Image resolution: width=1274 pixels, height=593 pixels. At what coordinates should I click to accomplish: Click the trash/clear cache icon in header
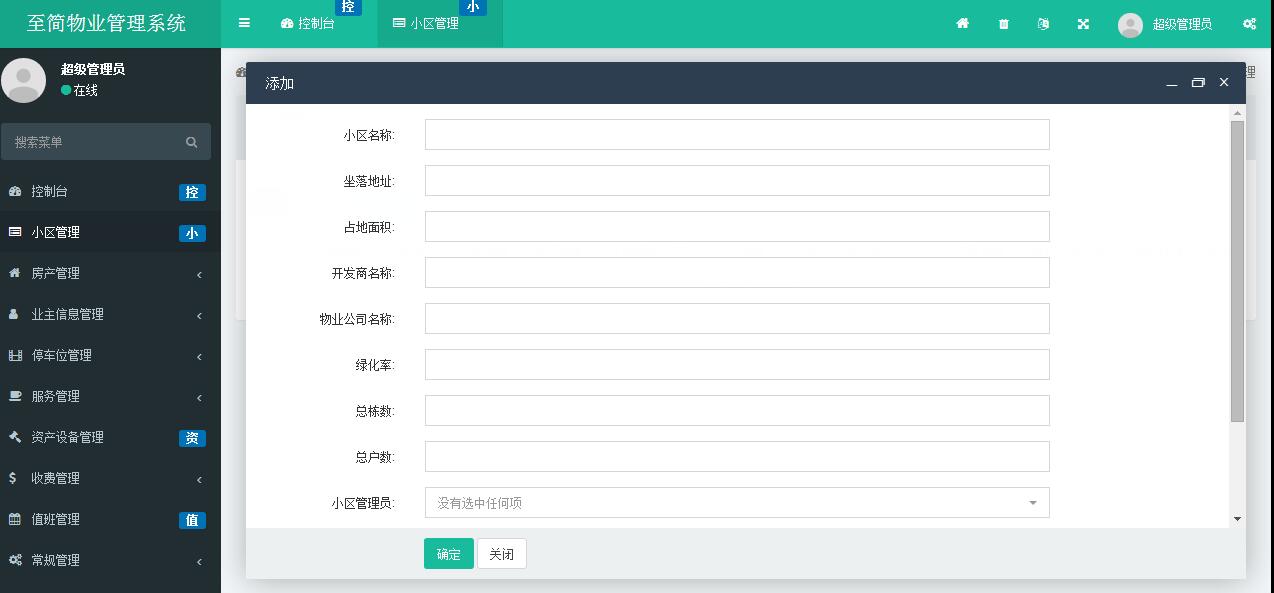coord(1002,23)
